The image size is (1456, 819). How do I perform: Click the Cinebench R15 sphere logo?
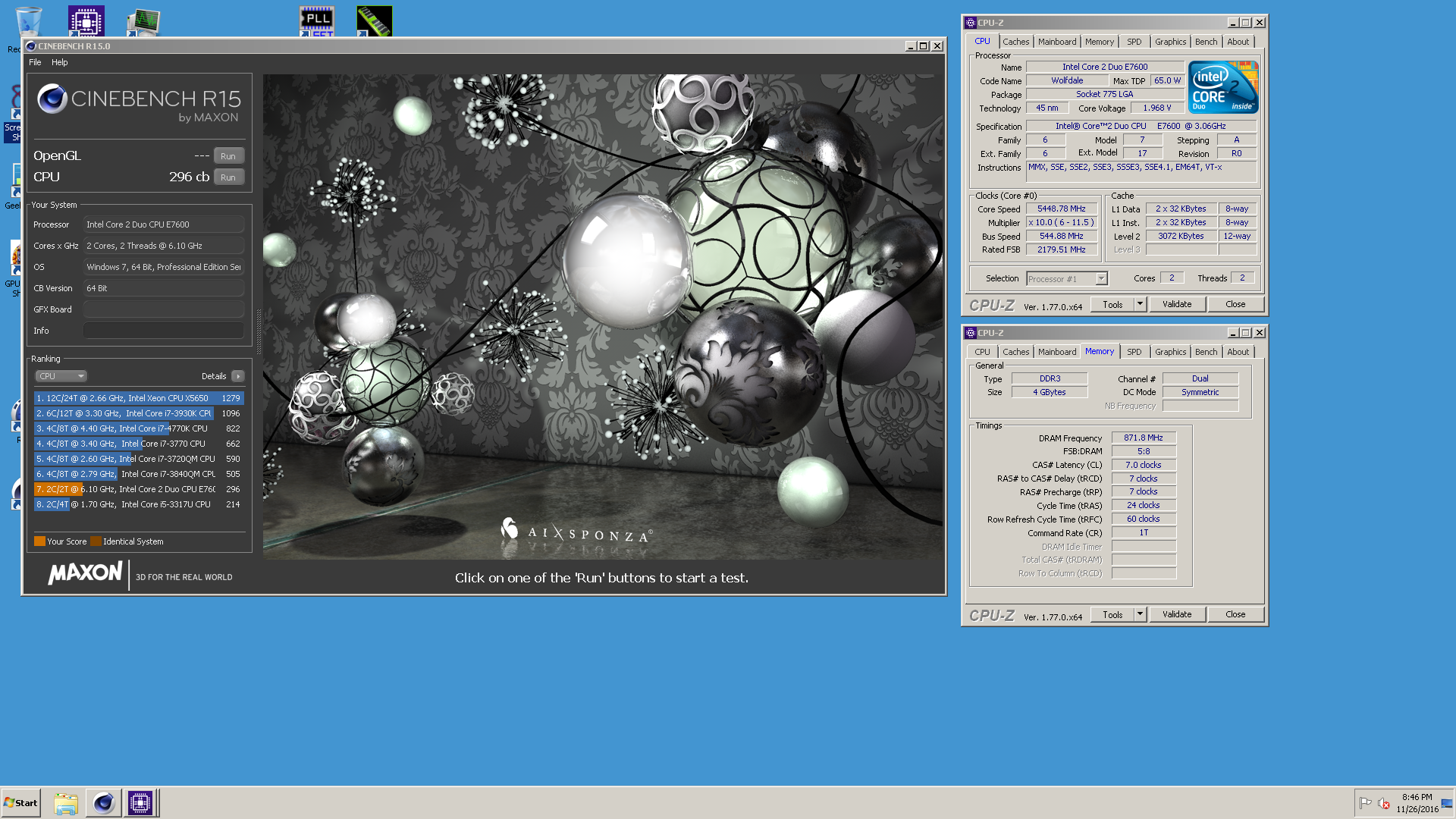pos(52,99)
